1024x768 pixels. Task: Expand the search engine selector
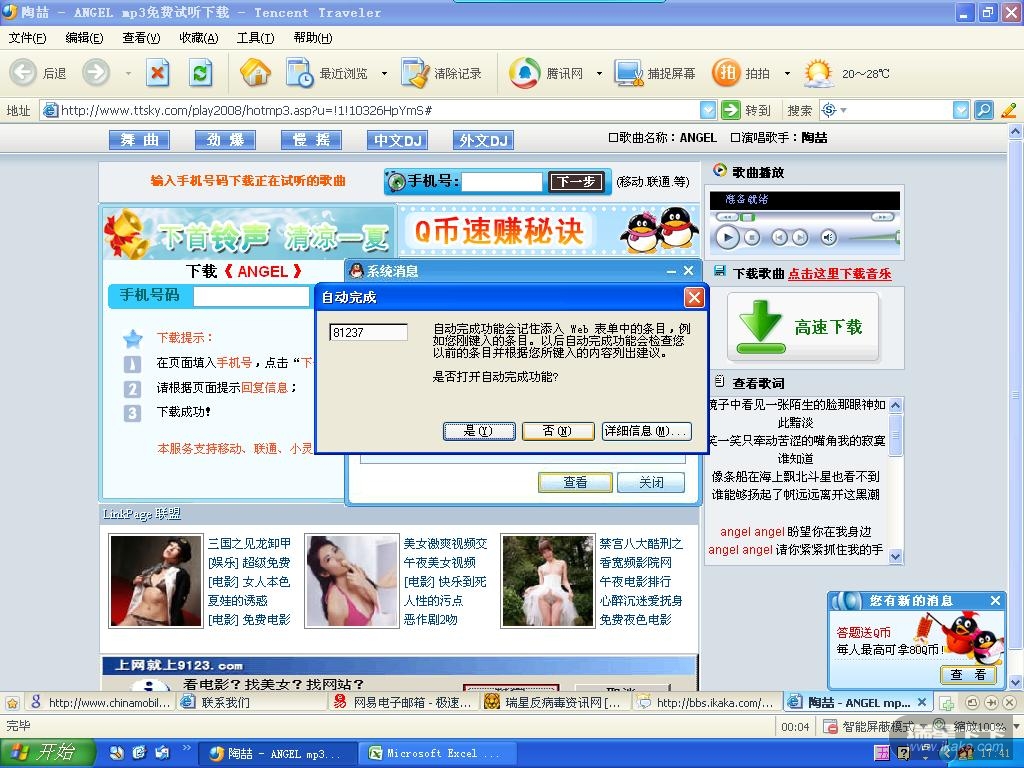(834, 110)
